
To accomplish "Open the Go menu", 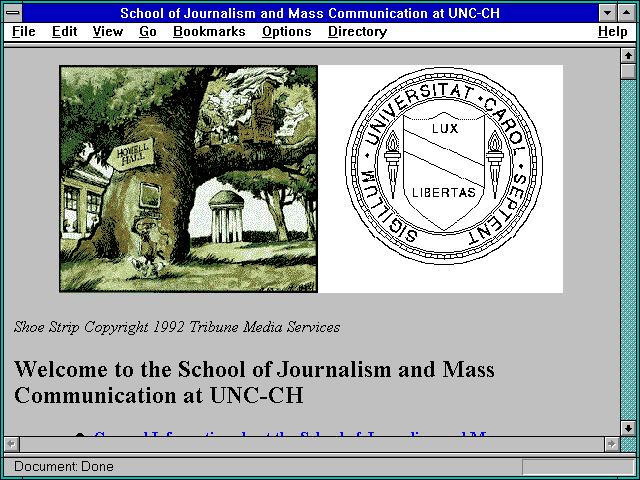I will coord(148,32).
